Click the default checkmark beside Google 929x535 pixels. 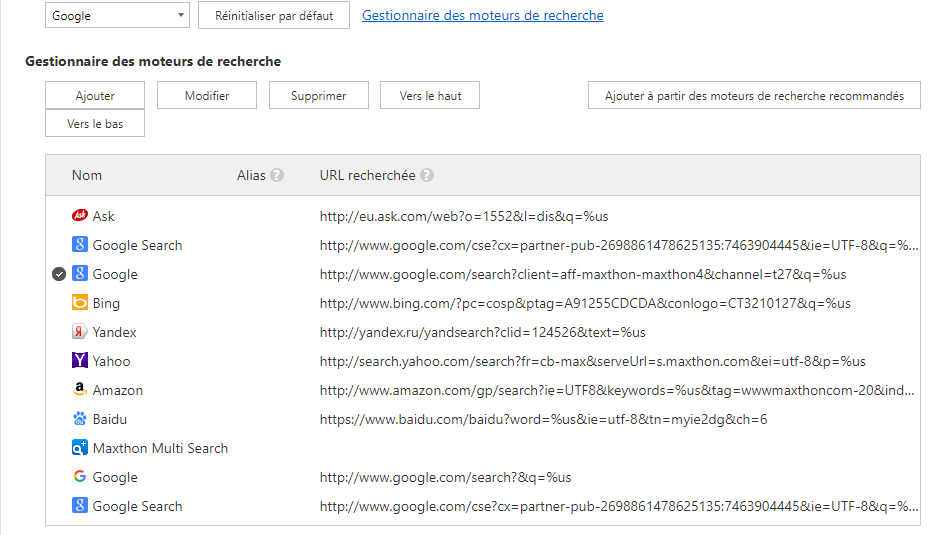pos(59,274)
